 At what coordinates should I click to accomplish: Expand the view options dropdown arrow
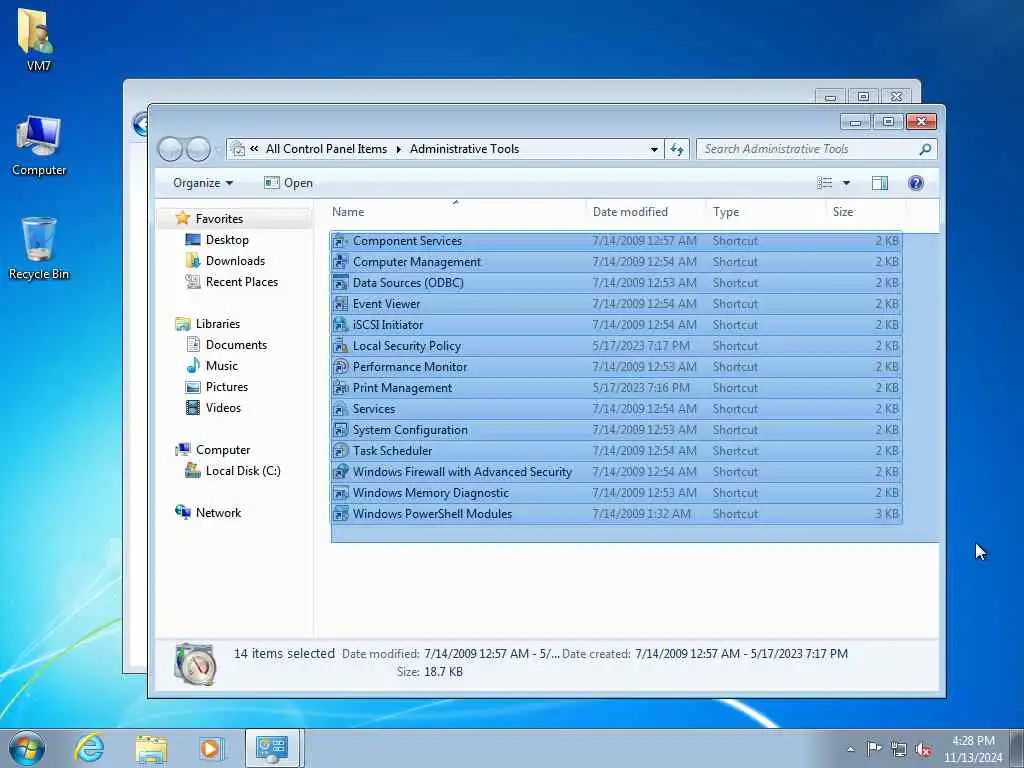point(846,183)
